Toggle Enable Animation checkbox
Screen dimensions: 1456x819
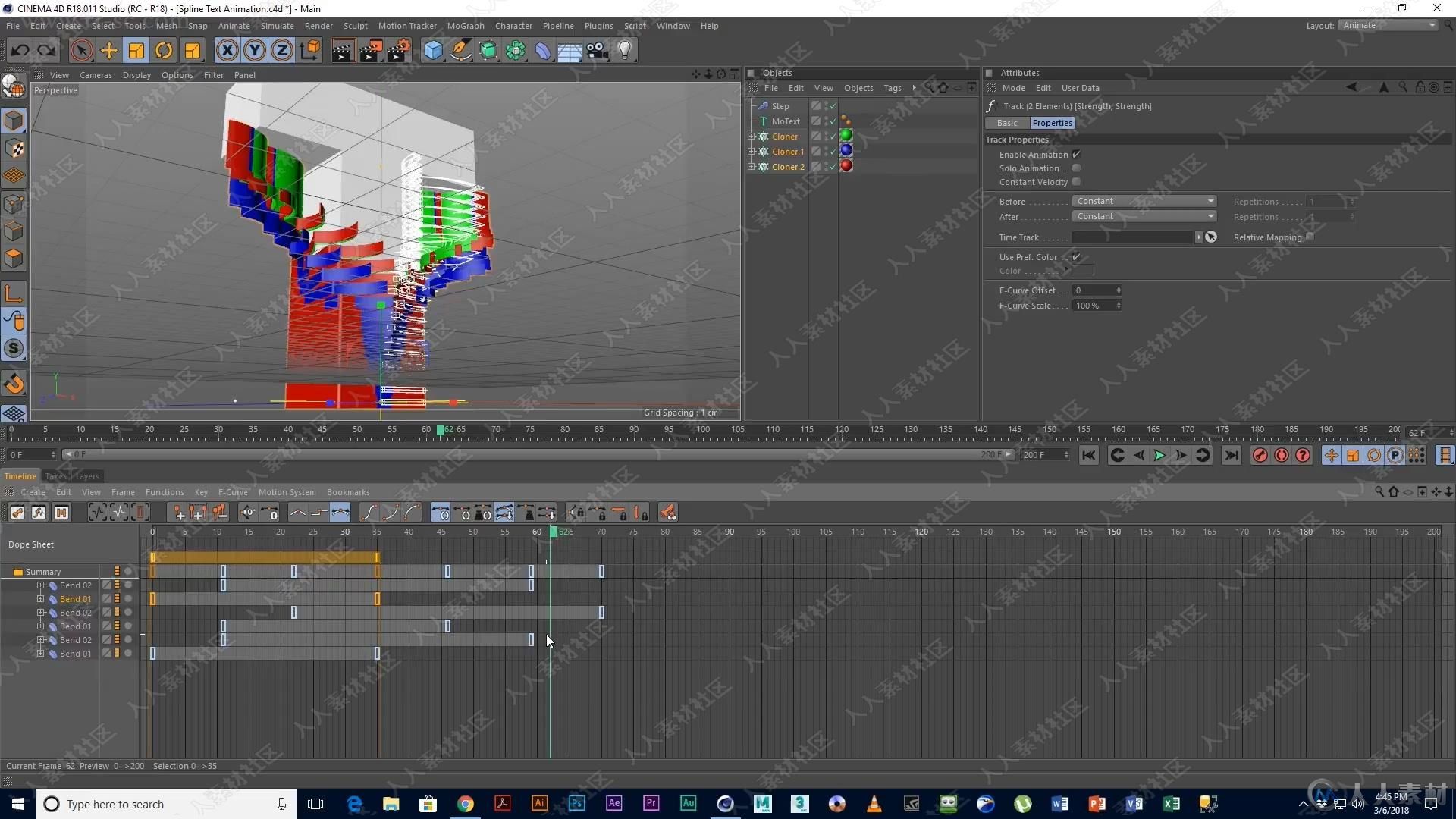pyautogui.click(x=1076, y=155)
